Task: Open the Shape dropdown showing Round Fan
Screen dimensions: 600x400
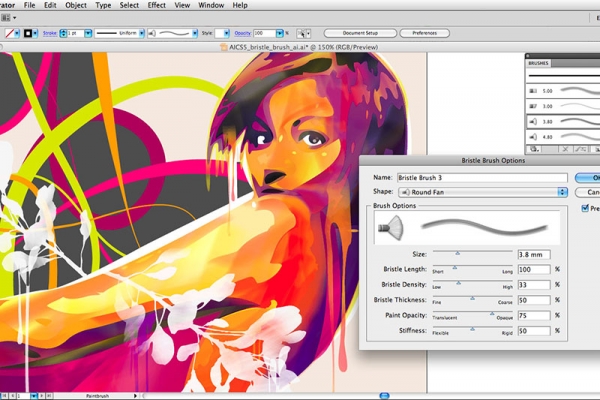Action: 483,192
